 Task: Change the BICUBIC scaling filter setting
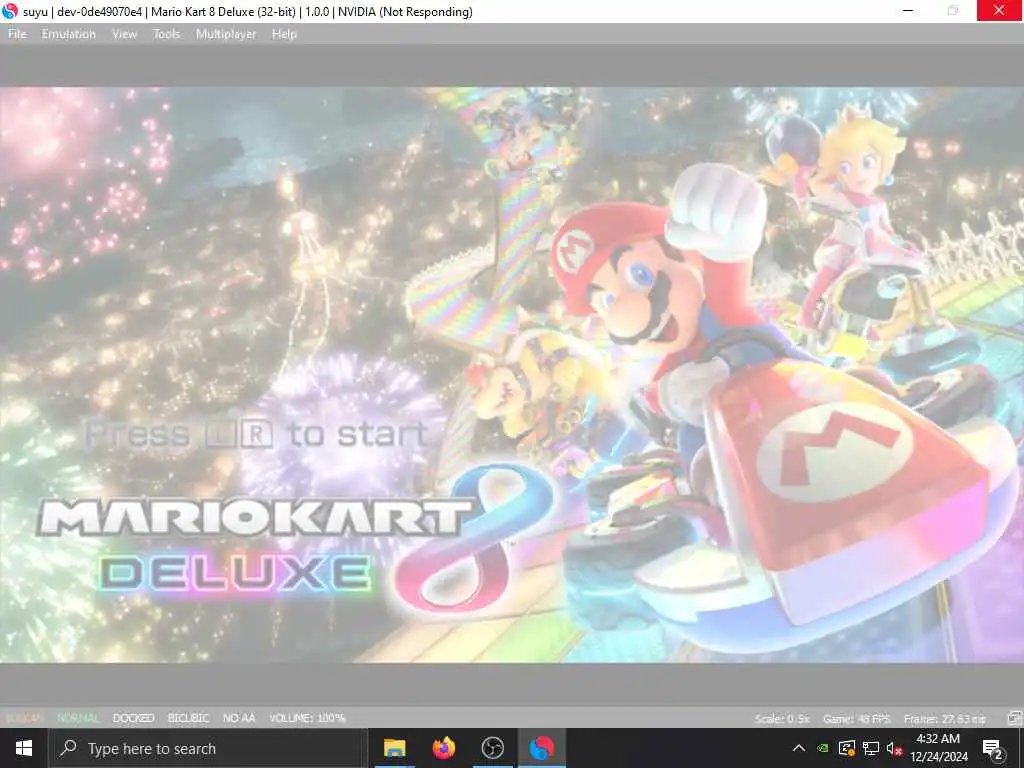(x=188, y=718)
